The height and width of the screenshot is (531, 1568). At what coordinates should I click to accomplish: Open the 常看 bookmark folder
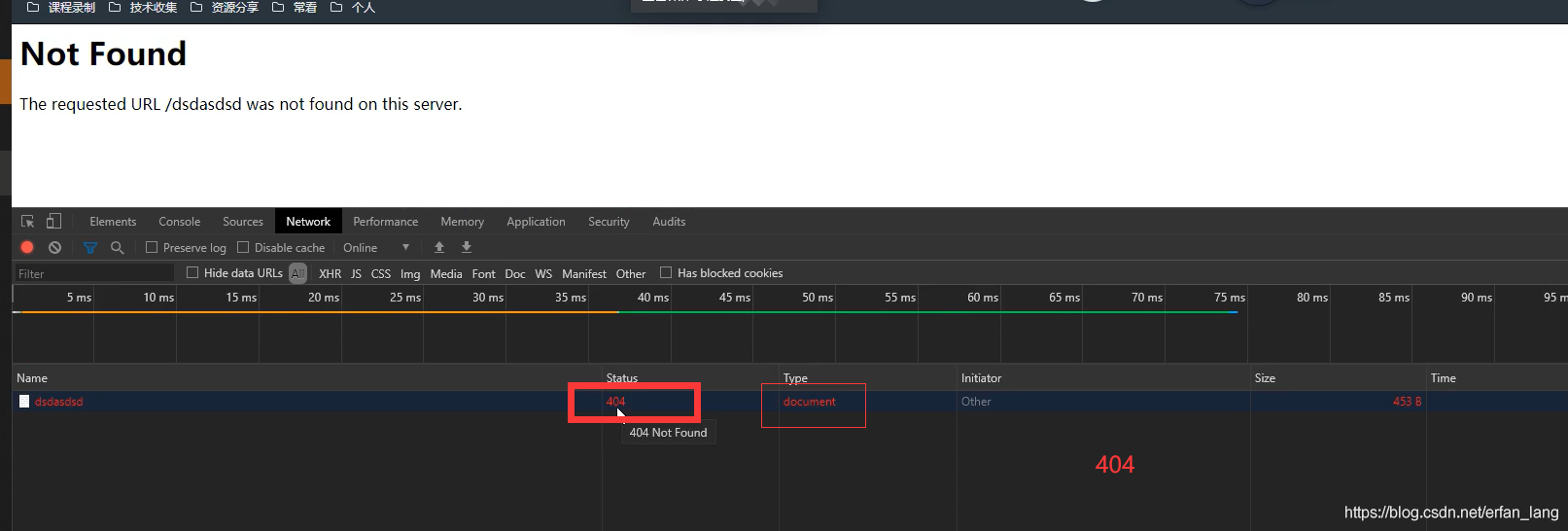pyautogui.click(x=295, y=8)
